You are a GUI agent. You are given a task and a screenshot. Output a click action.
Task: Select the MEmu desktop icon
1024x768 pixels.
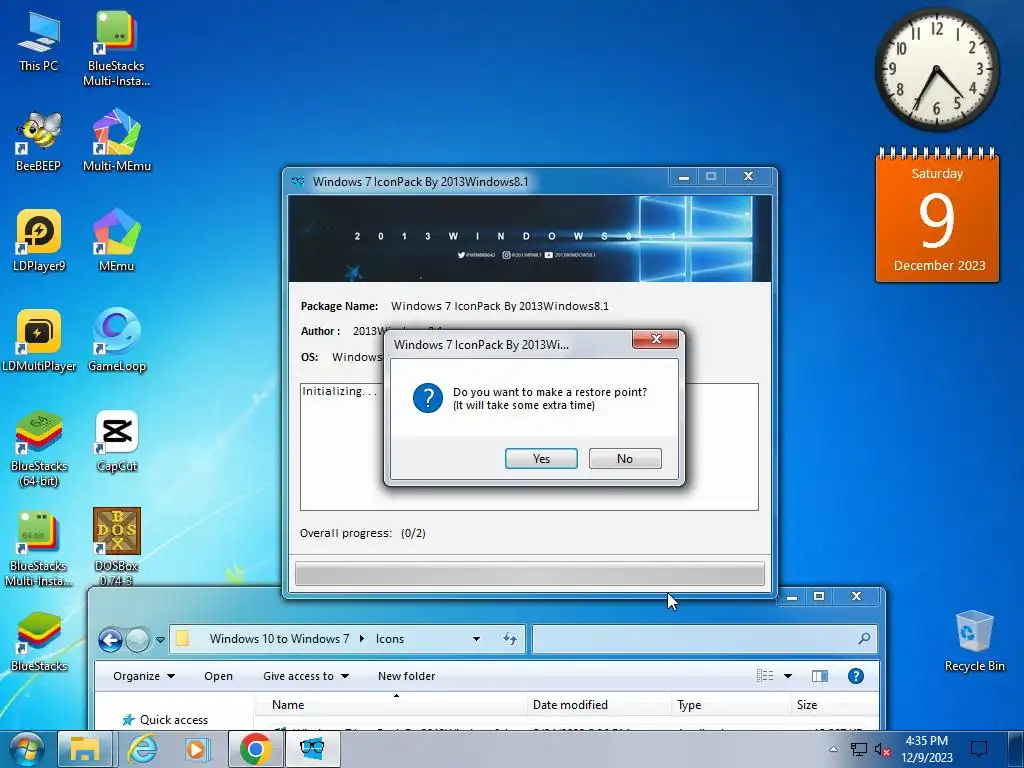point(117,241)
